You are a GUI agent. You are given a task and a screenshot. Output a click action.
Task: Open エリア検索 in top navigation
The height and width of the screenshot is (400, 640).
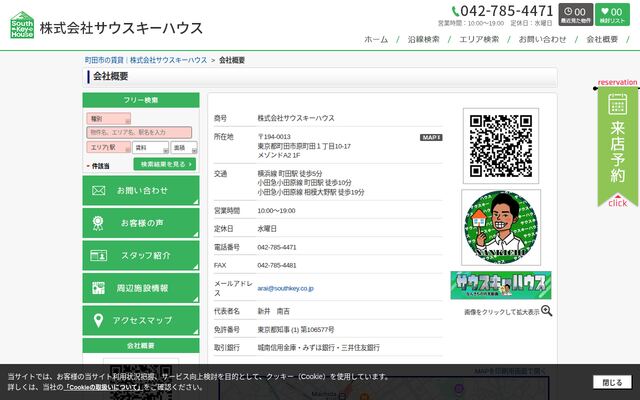[479, 39]
